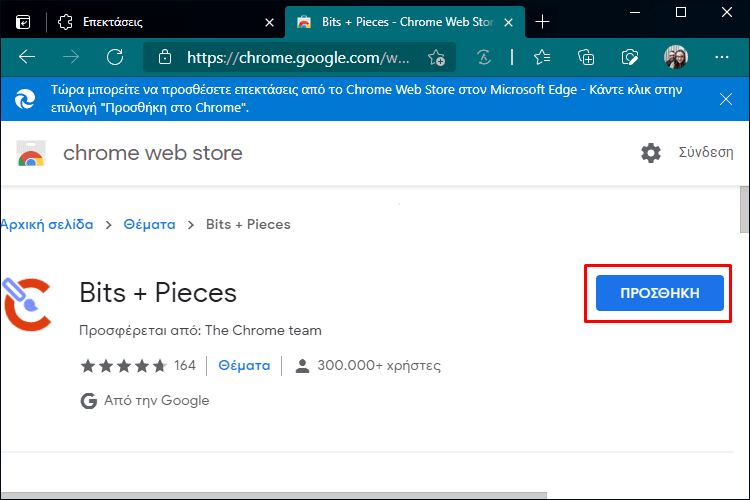
Task: Open a new browser tab
Action: (542, 22)
